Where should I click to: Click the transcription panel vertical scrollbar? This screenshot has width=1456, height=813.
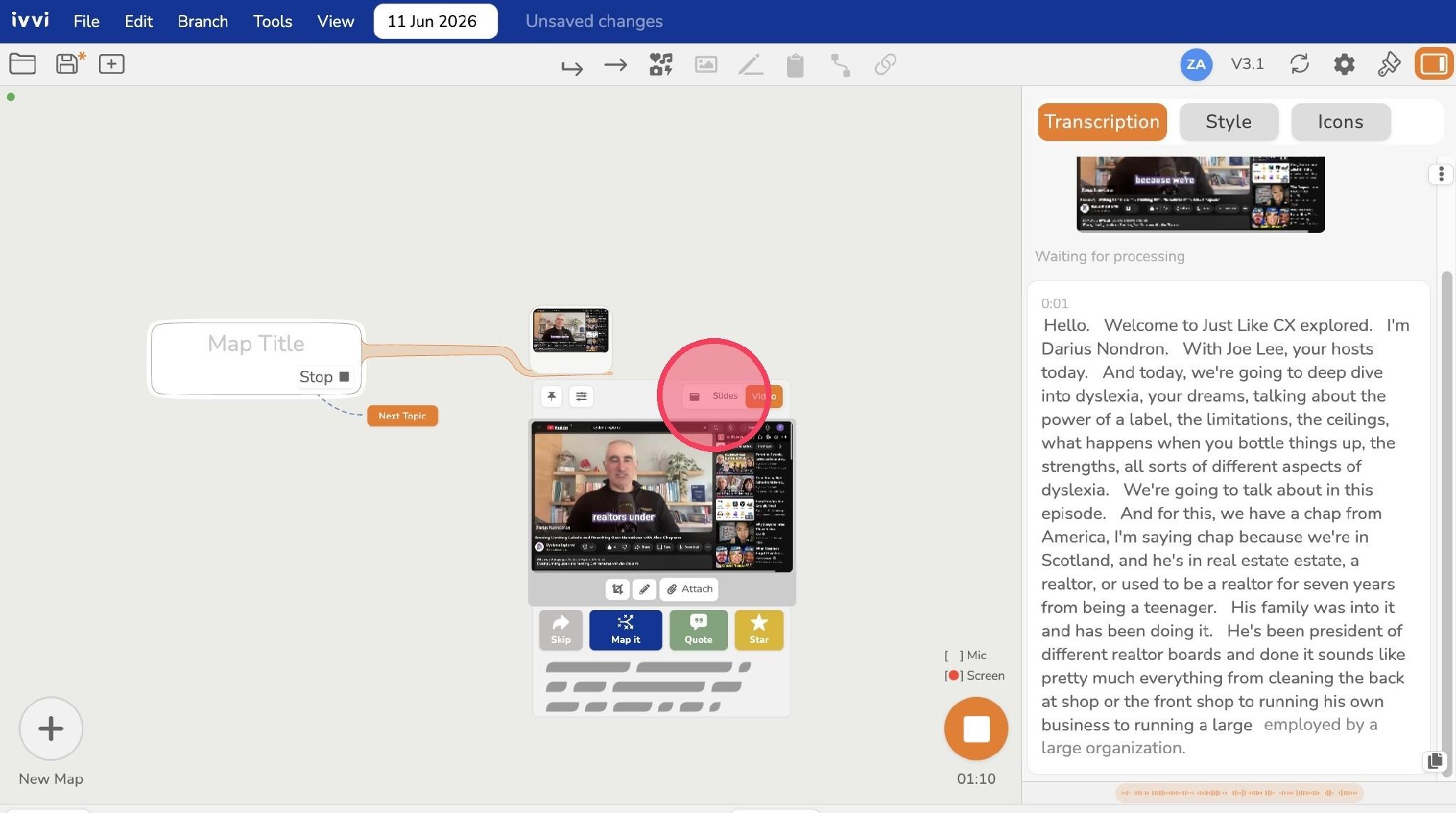pyautogui.click(x=1445, y=513)
